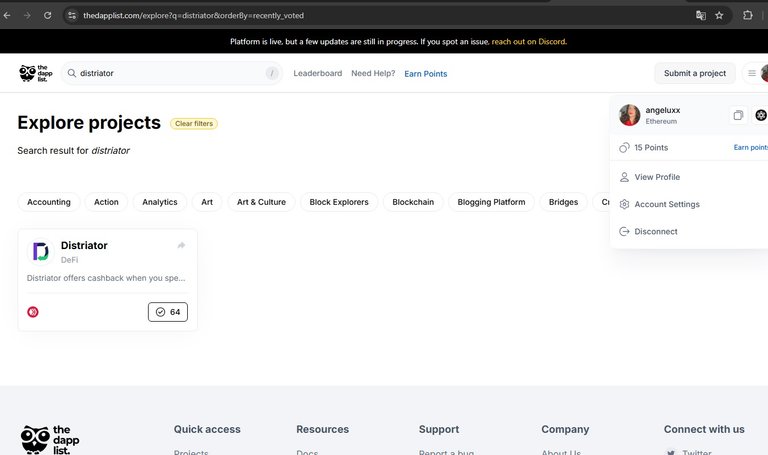Click the Resources footer heading
The image size is (768, 455).
pyautogui.click(x=323, y=429)
